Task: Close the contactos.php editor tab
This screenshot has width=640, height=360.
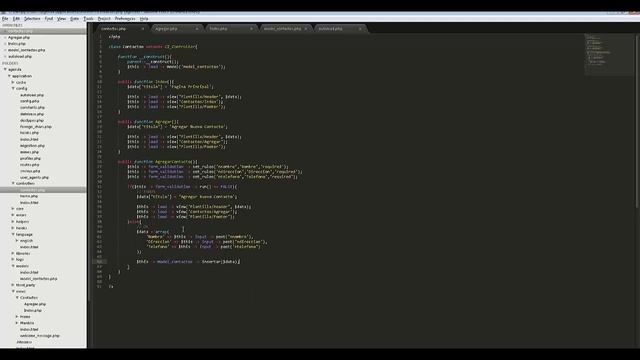Action: coord(142,29)
